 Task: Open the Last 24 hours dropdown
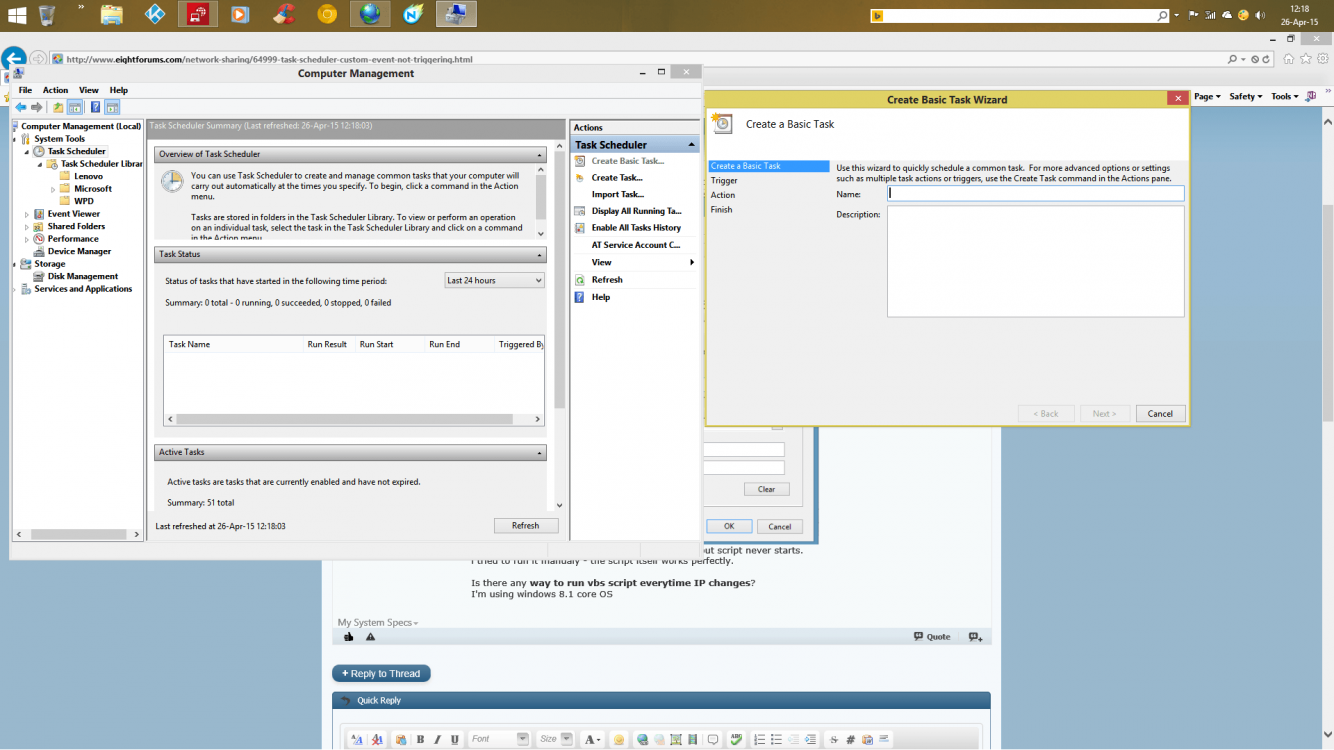(x=494, y=280)
